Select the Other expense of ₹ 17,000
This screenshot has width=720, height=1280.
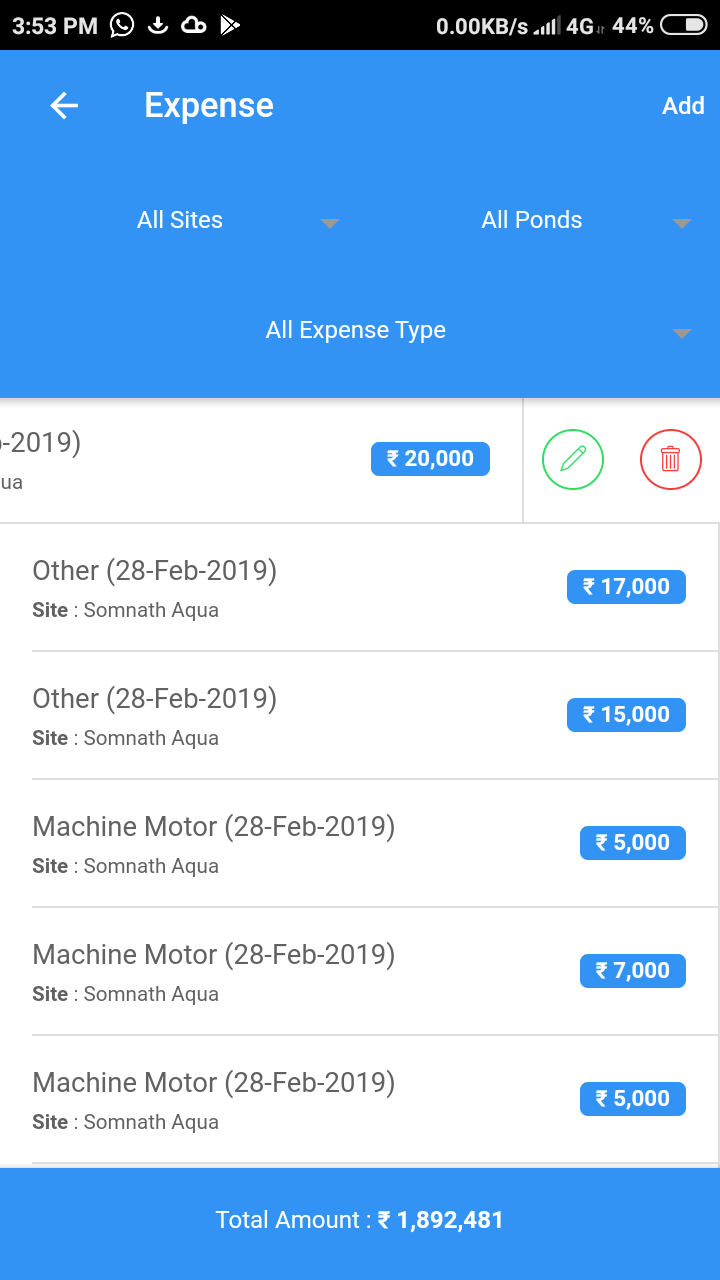(300, 588)
